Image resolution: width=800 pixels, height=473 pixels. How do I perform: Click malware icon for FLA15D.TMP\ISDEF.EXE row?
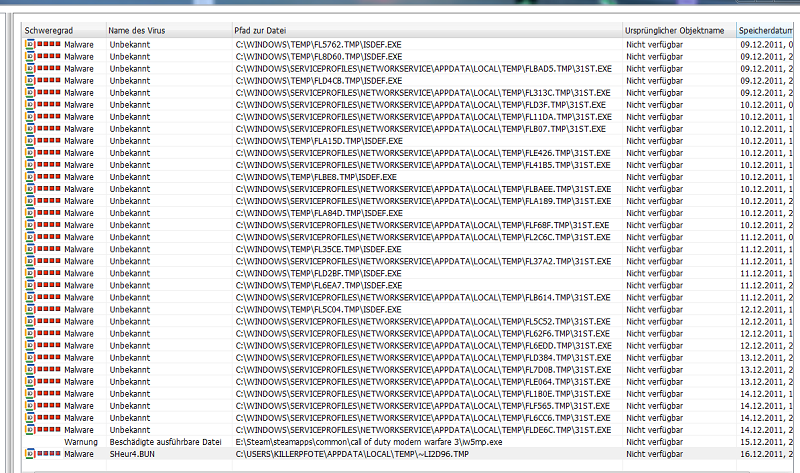pyautogui.click(x=30, y=141)
